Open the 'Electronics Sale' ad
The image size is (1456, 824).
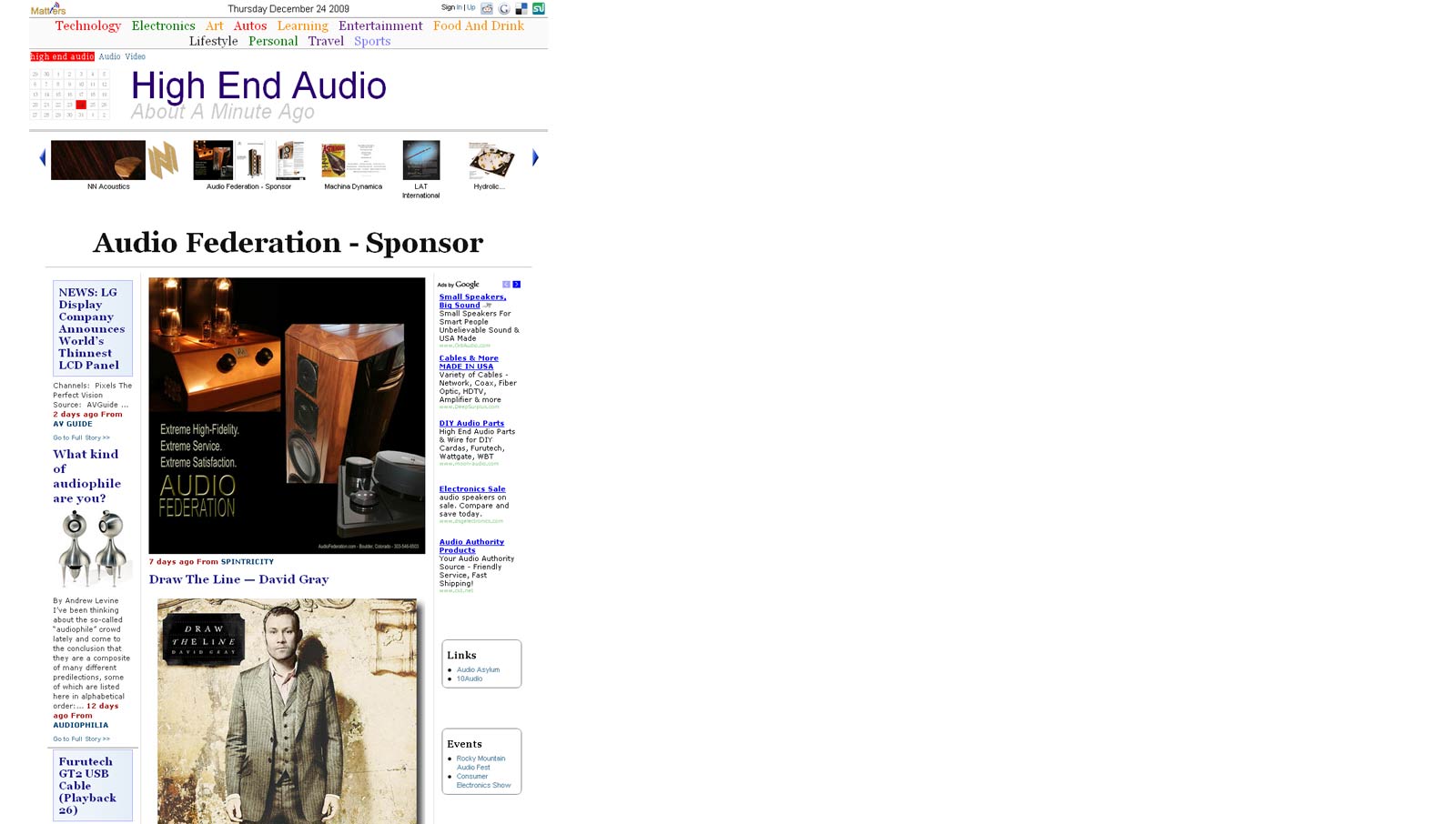coord(472,488)
